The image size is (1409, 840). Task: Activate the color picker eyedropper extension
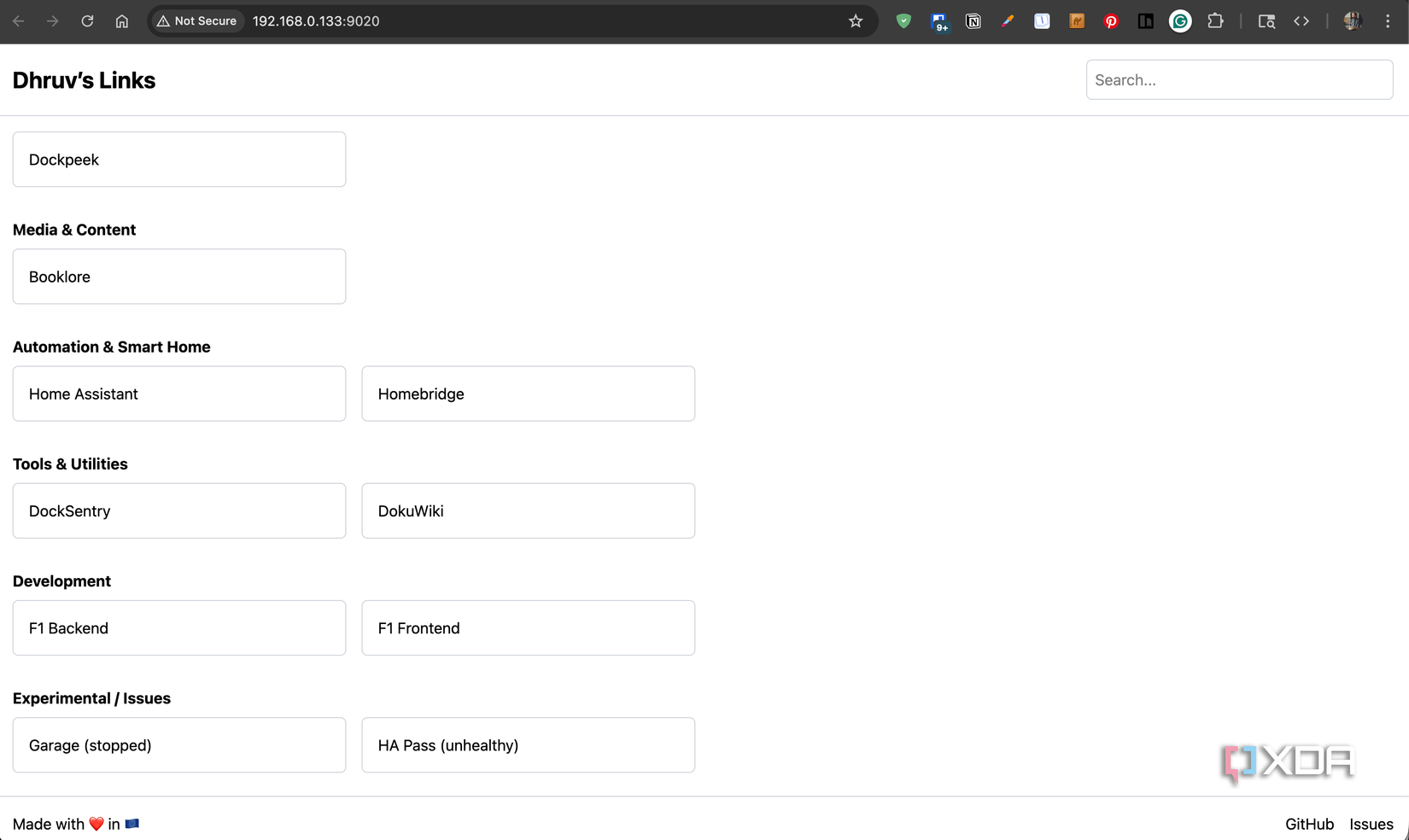click(x=1008, y=21)
